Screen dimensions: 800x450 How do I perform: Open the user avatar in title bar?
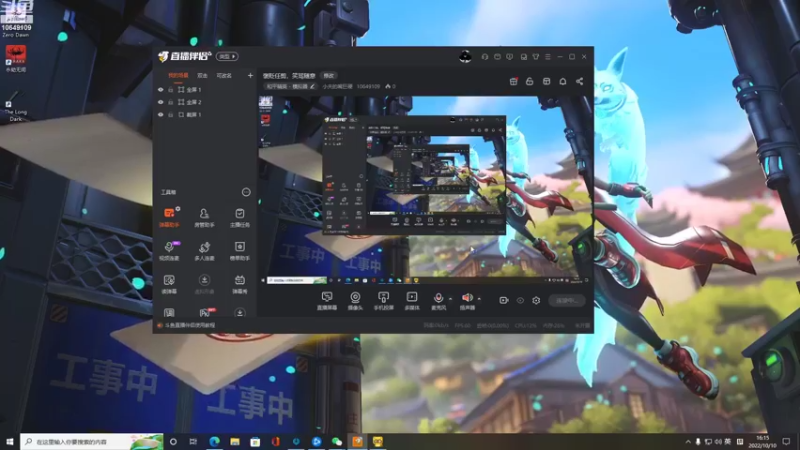(x=465, y=57)
